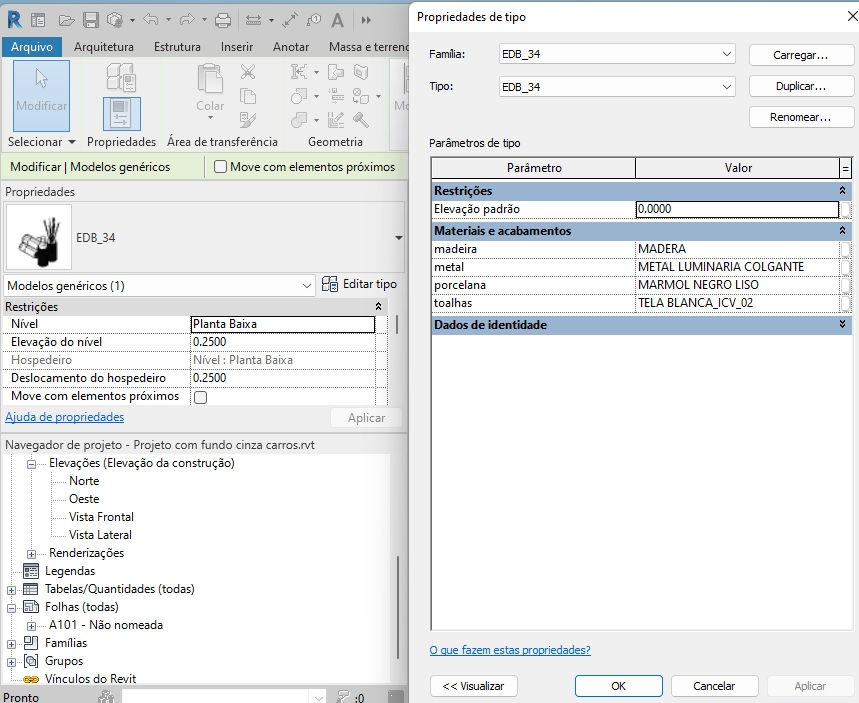
Task: Select the Match Type Properties brush icon
Action: tap(248, 119)
